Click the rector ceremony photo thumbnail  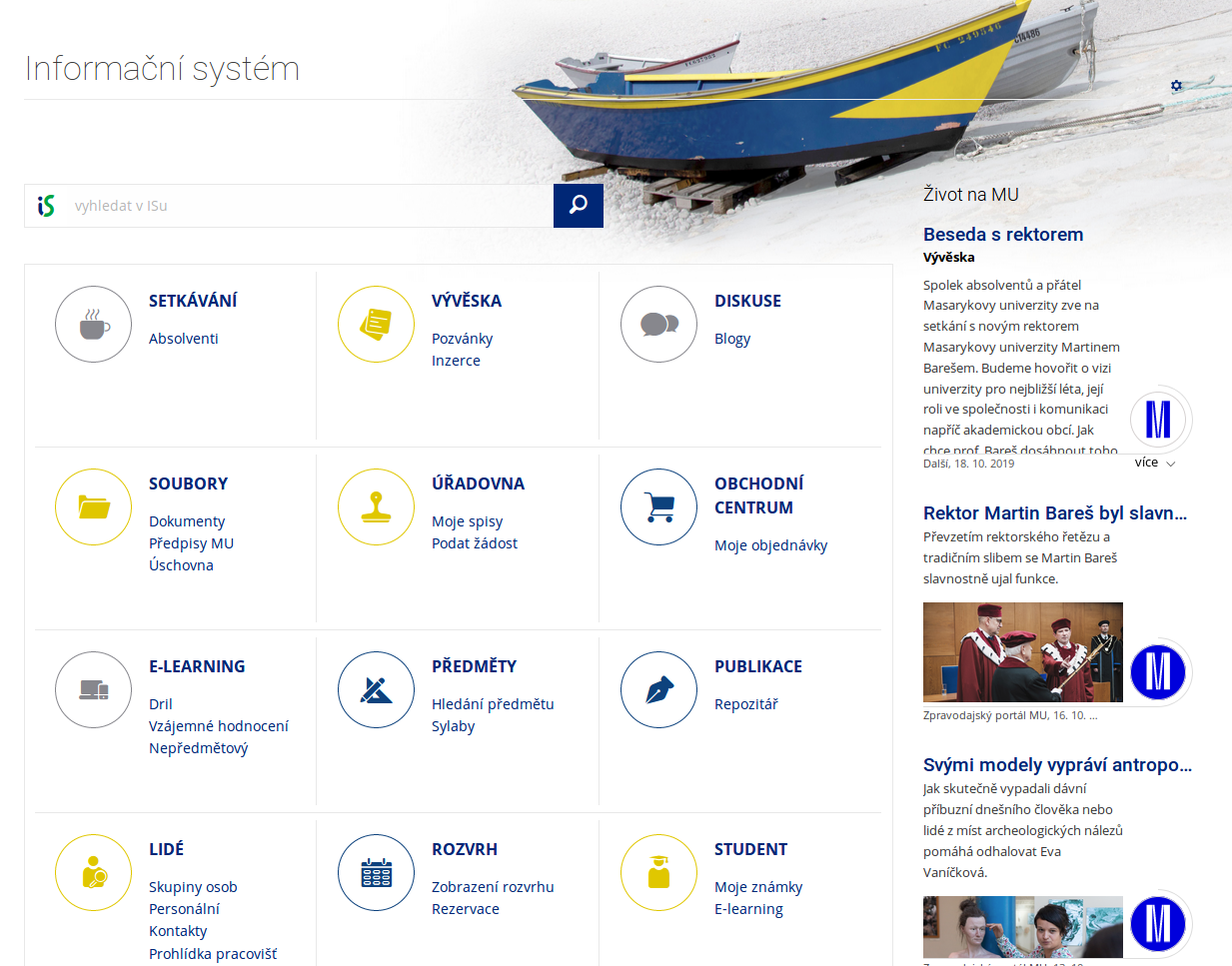pyautogui.click(x=1022, y=652)
